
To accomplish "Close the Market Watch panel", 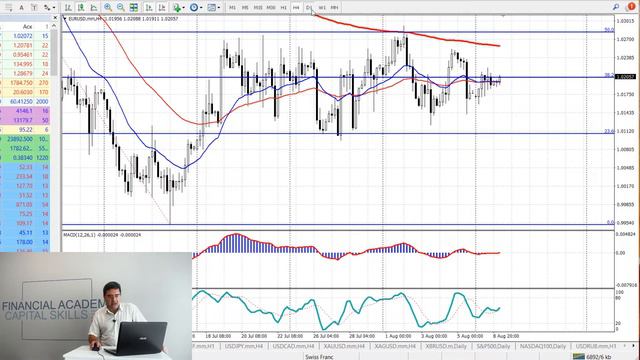I will [x=55, y=18].
